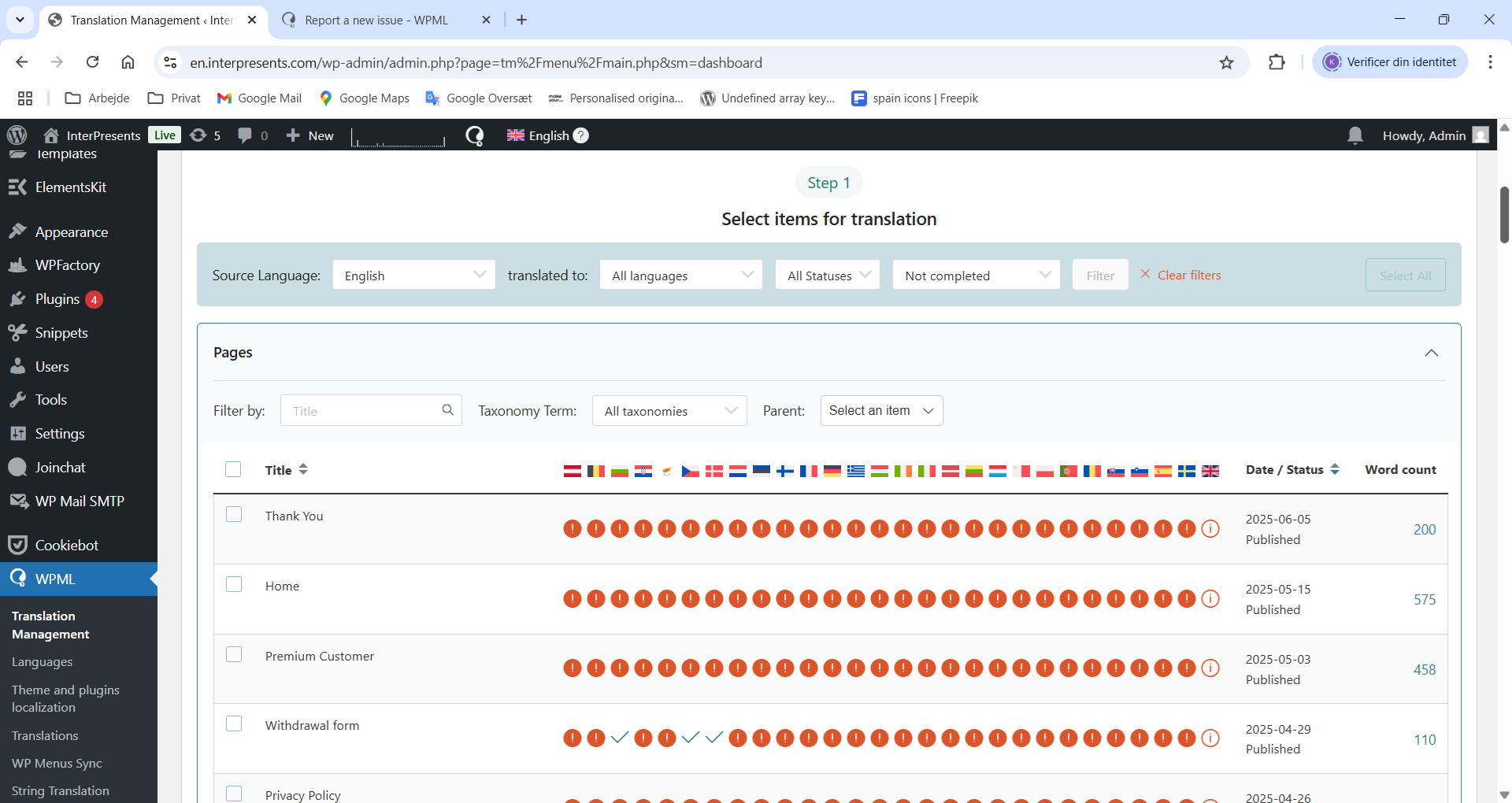Check the Thank You page checkbox

[234, 514]
